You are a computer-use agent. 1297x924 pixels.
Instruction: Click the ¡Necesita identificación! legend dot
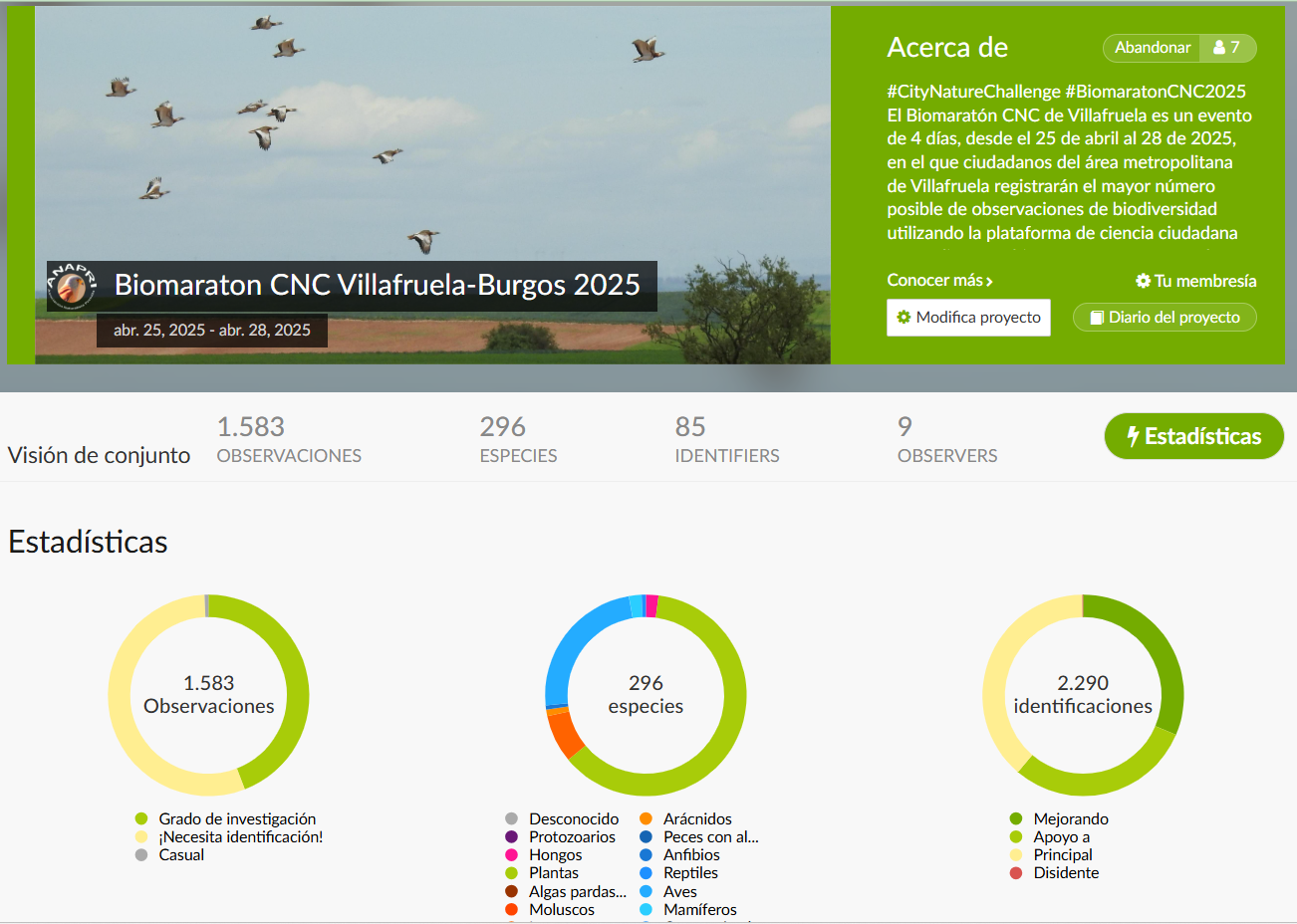coord(141,837)
